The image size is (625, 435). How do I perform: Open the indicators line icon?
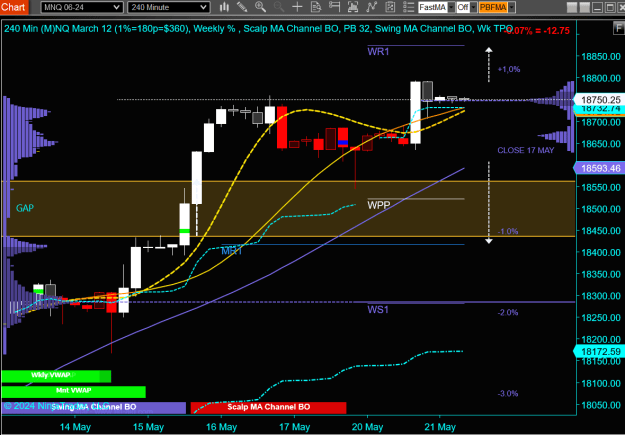(x=371, y=7)
